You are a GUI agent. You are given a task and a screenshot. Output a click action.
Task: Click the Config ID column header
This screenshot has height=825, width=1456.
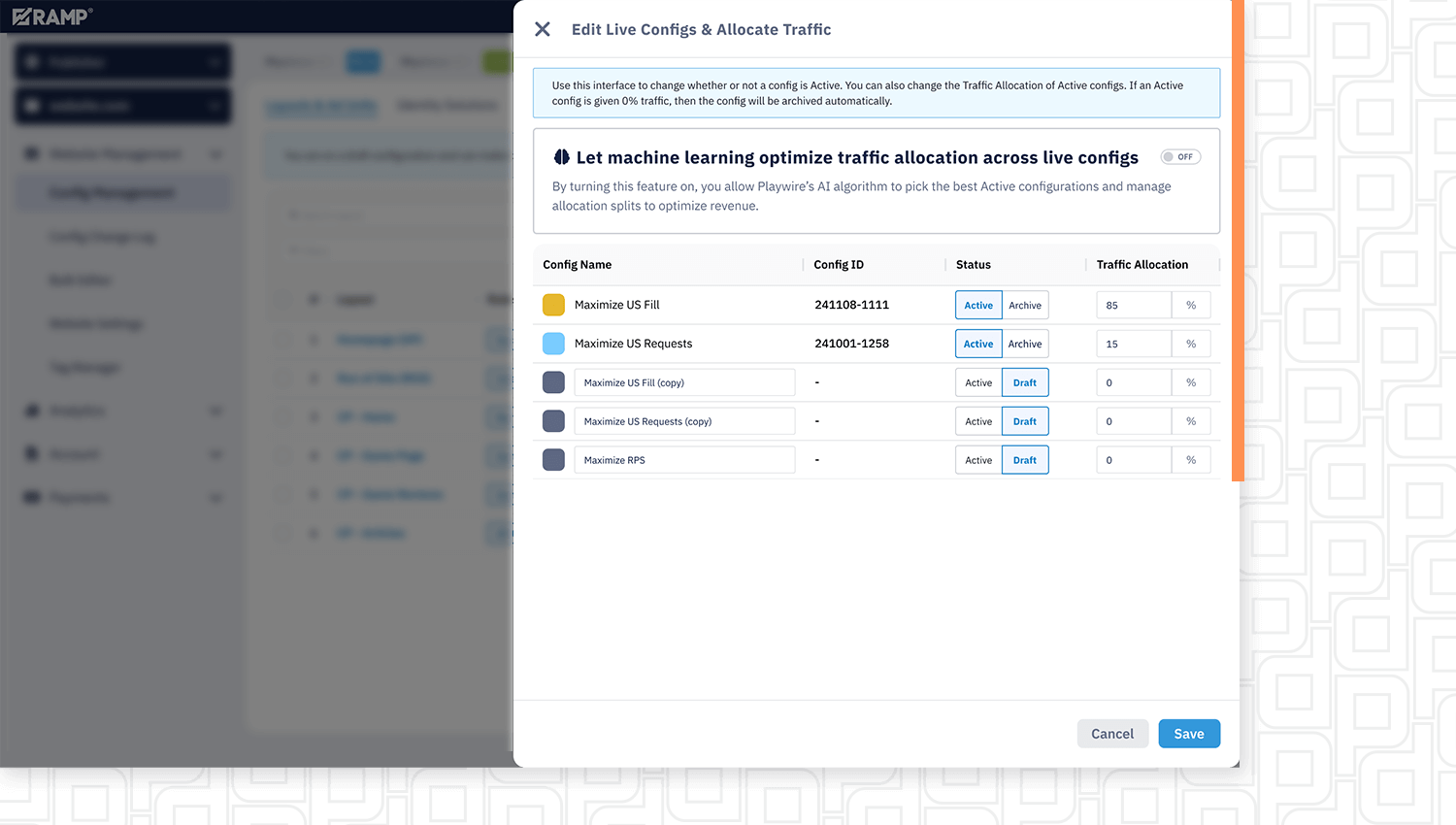pos(839,265)
